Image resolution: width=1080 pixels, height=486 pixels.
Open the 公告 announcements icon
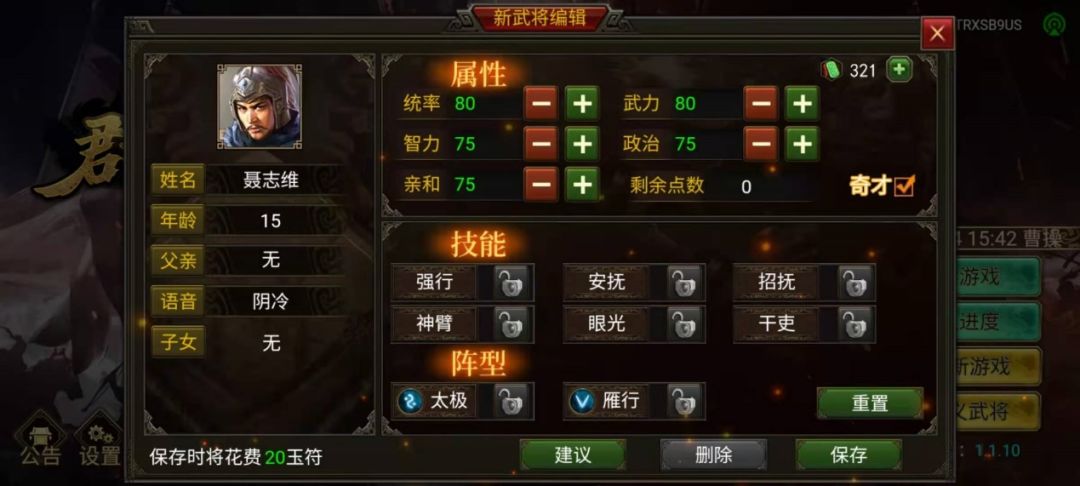pos(40,441)
